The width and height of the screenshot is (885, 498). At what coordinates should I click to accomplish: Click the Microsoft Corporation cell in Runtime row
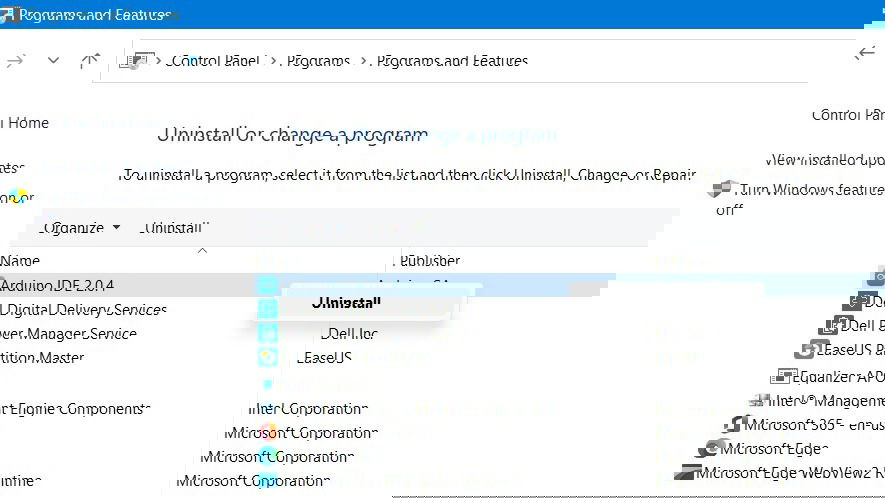pyautogui.click(x=253, y=480)
